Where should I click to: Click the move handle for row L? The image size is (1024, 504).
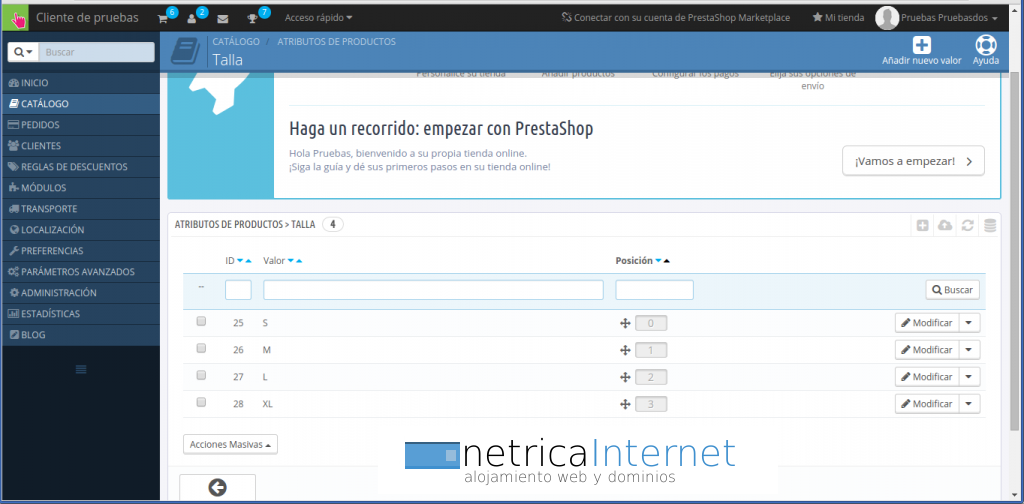pyautogui.click(x=625, y=377)
